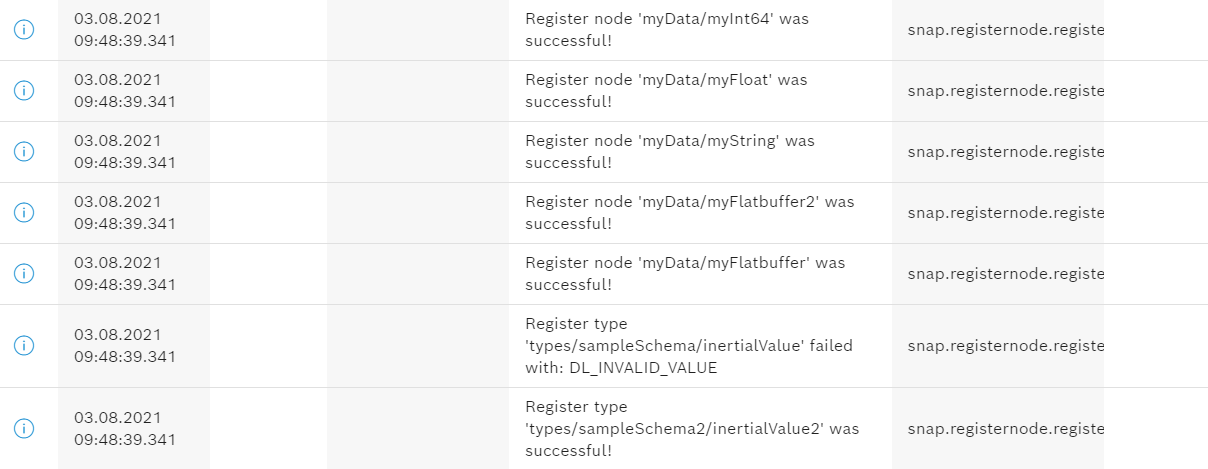Viewport: 1208px width, 469px height.
Task: Select the timestamp on the myFlatbuffer2 row
Action: point(125,212)
